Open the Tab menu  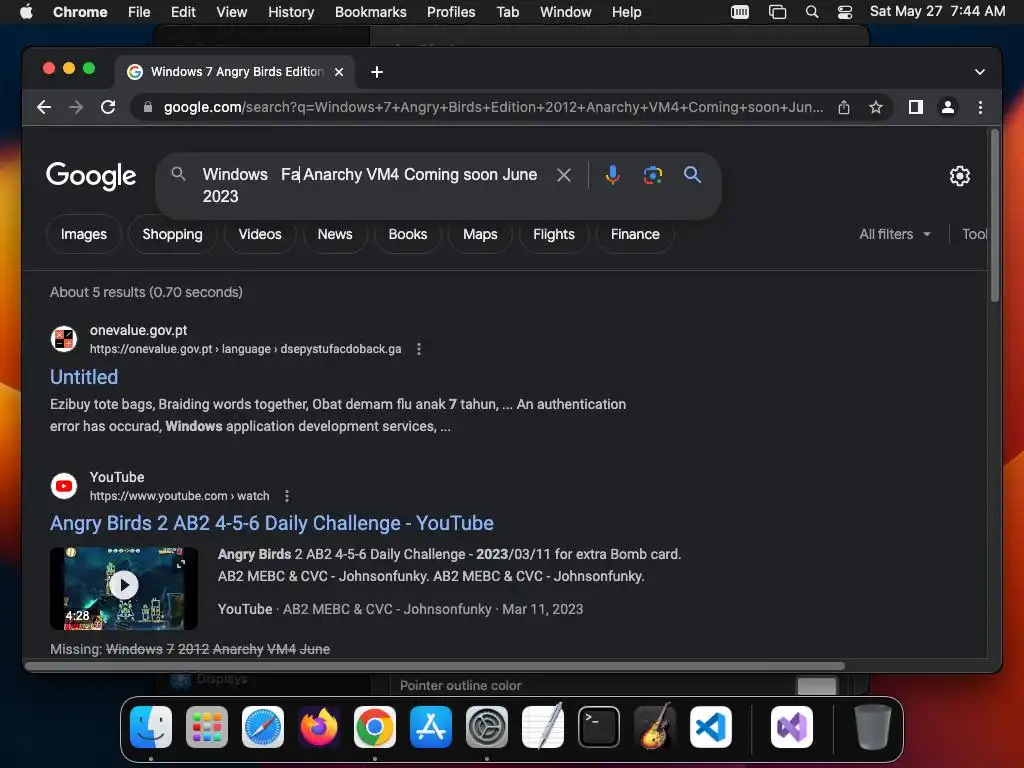click(507, 12)
